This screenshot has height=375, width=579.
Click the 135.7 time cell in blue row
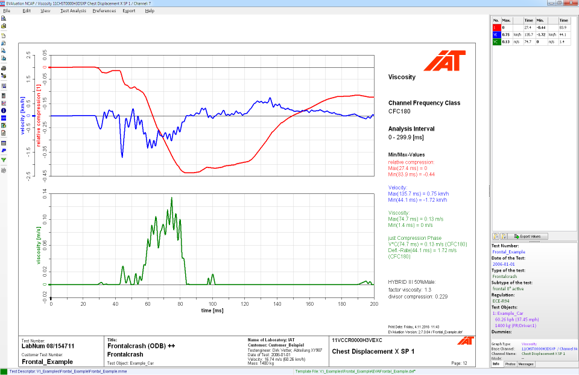click(x=529, y=35)
